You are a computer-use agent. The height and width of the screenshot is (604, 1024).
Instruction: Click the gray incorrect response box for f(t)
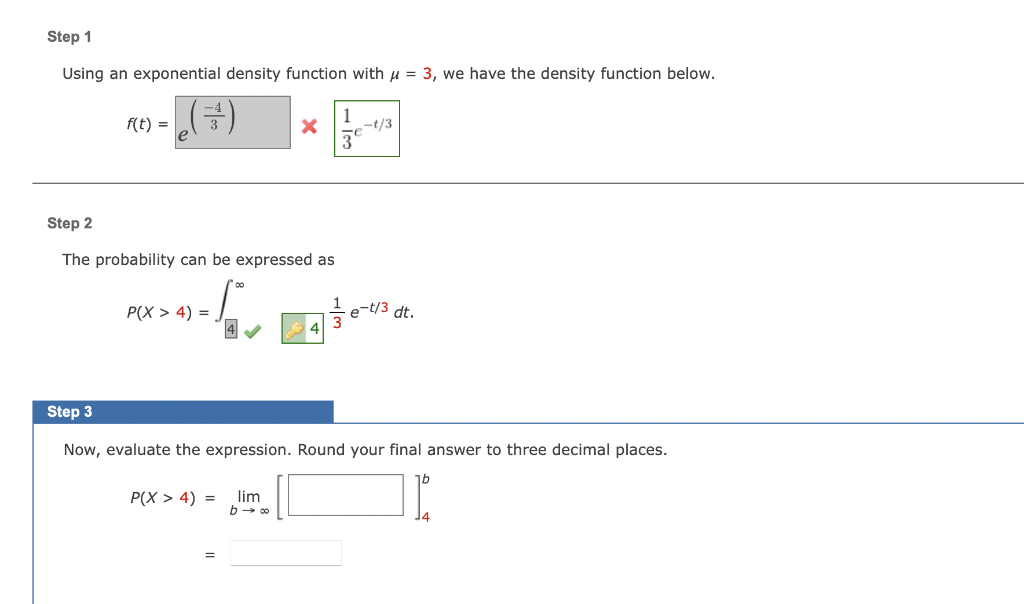(232, 121)
